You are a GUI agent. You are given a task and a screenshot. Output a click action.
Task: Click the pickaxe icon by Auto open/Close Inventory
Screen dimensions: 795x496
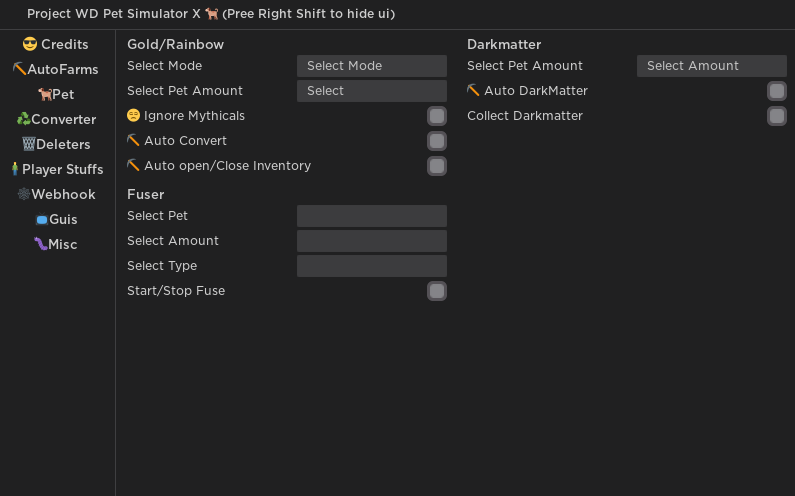coord(133,165)
